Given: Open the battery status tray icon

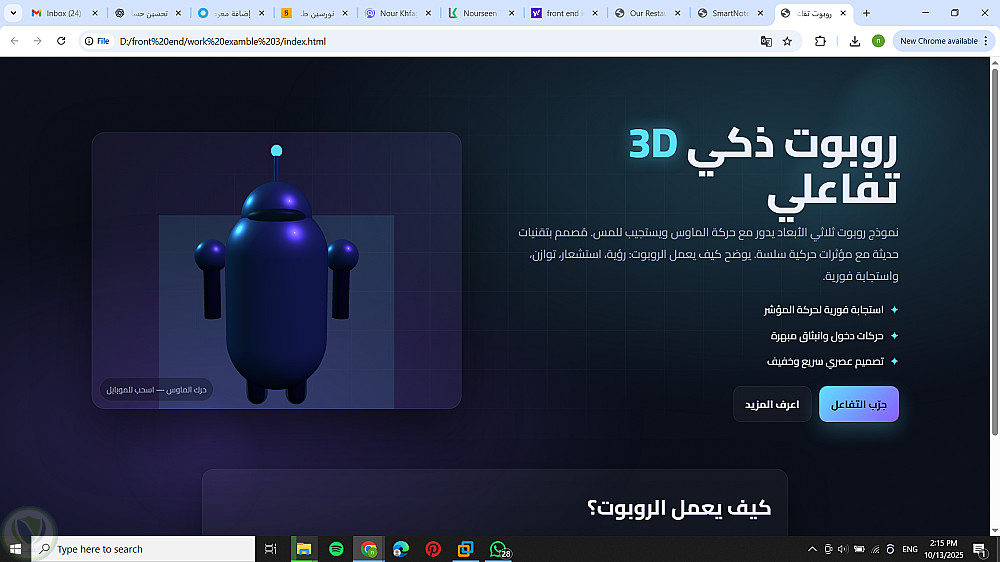Looking at the screenshot, I should [x=859, y=549].
